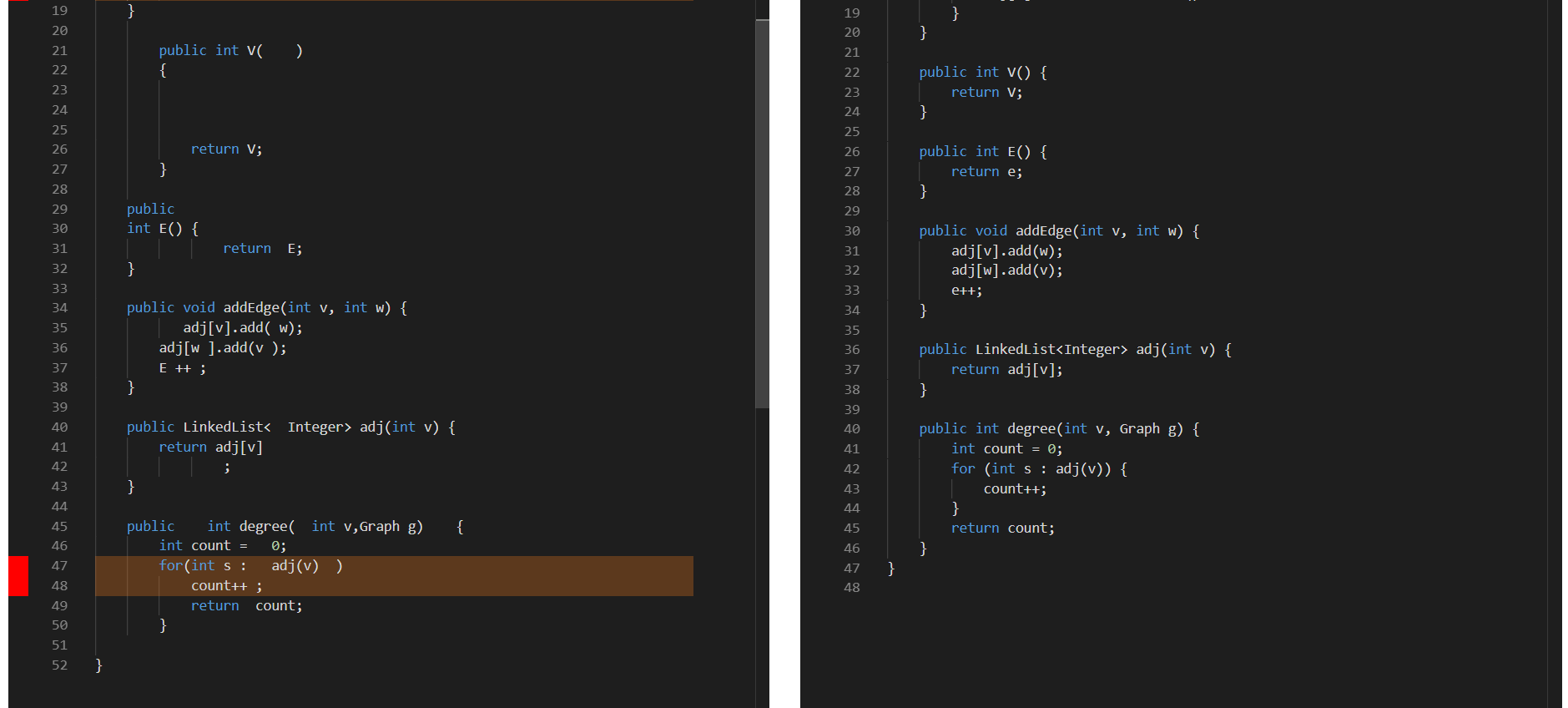Image resolution: width=1568 pixels, height=708 pixels.
Task: Click 'int count = 0;' in the right editor
Action: tap(1006, 449)
